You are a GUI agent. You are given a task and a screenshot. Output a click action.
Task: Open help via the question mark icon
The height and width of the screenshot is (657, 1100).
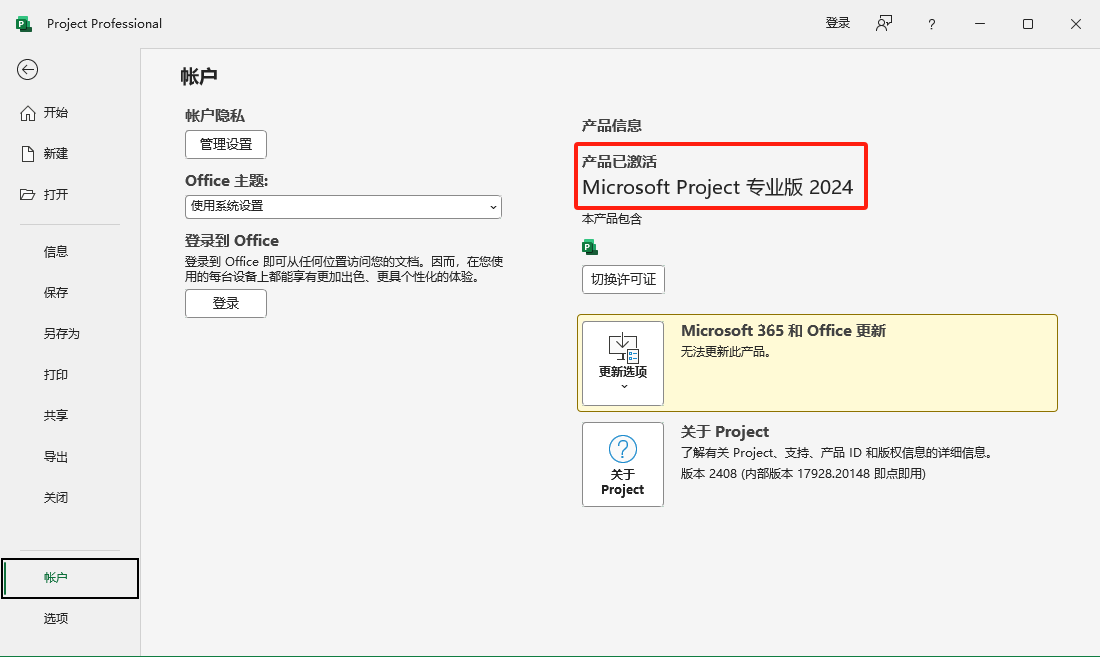tap(932, 24)
